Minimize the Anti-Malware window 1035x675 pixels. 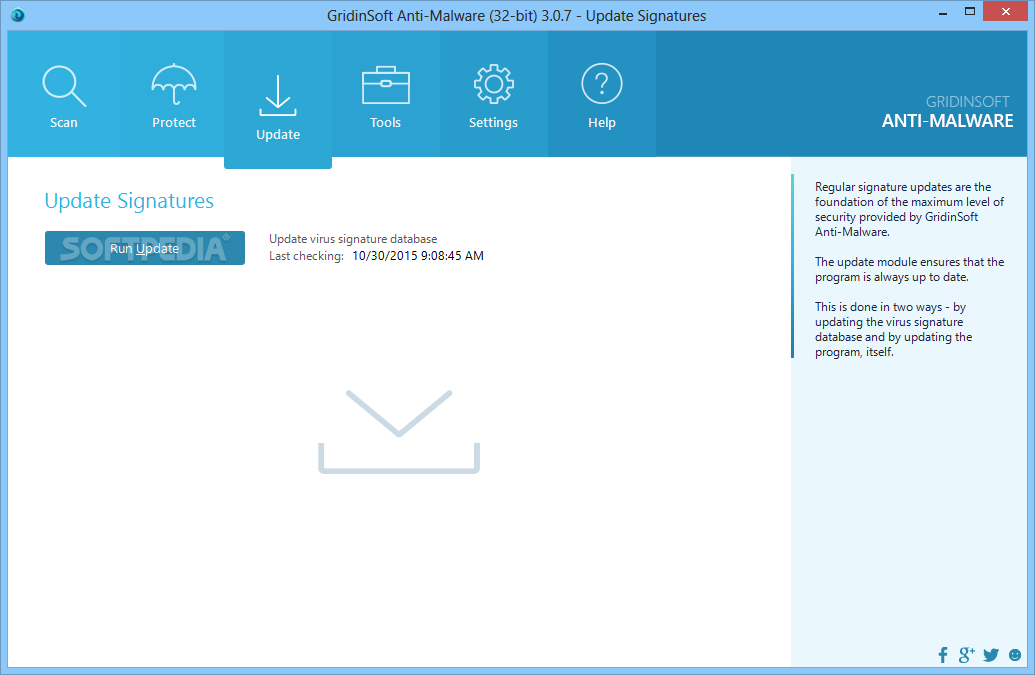[943, 13]
